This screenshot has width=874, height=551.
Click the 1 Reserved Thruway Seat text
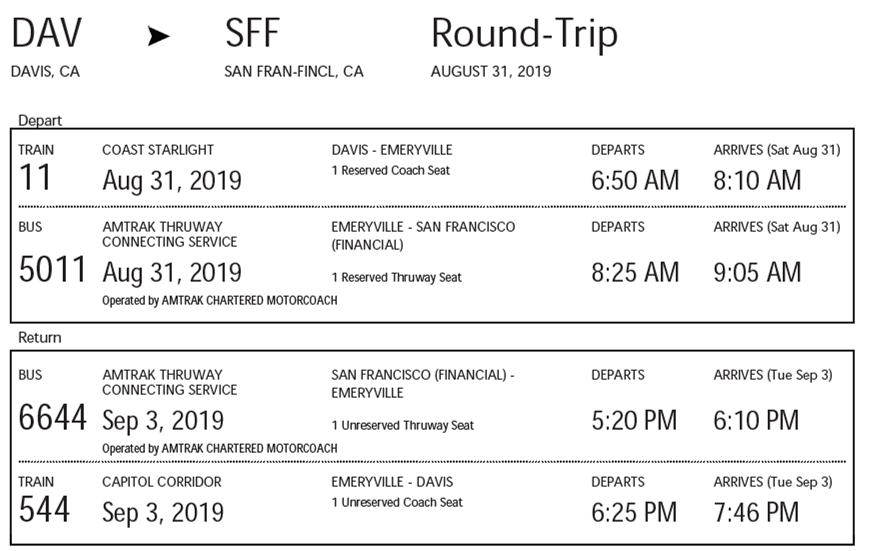coord(396,277)
